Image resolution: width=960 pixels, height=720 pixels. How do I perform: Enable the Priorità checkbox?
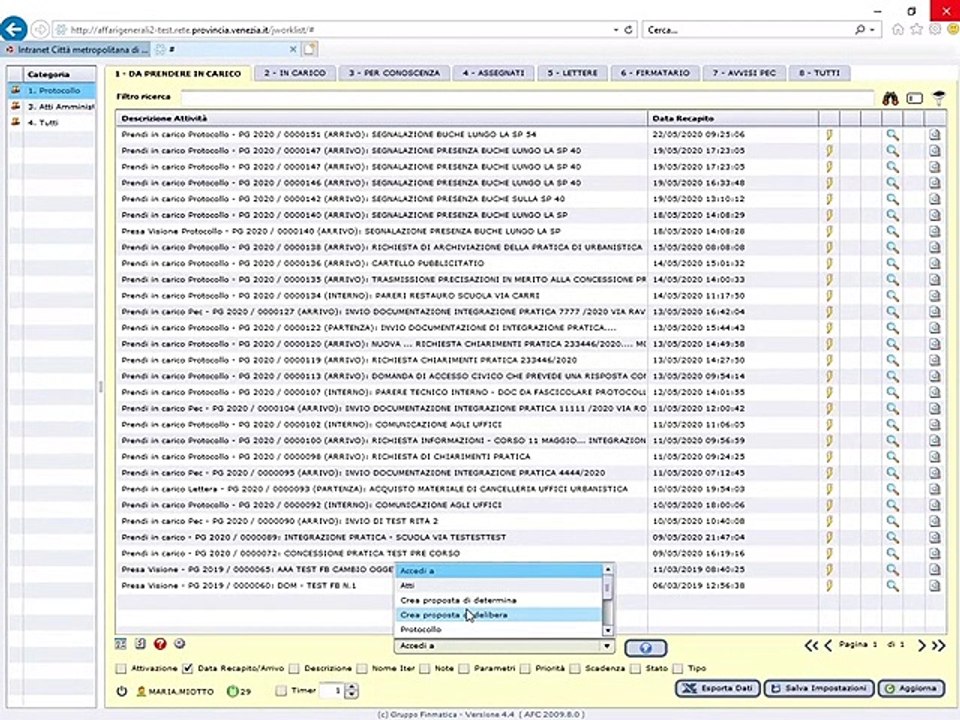pyautogui.click(x=525, y=669)
